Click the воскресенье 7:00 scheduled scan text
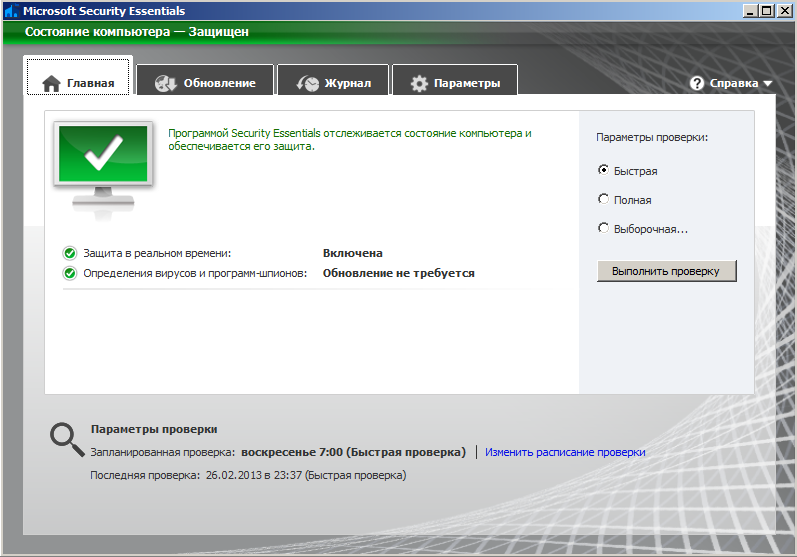797x557 pixels. pyautogui.click(x=353, y=452)
